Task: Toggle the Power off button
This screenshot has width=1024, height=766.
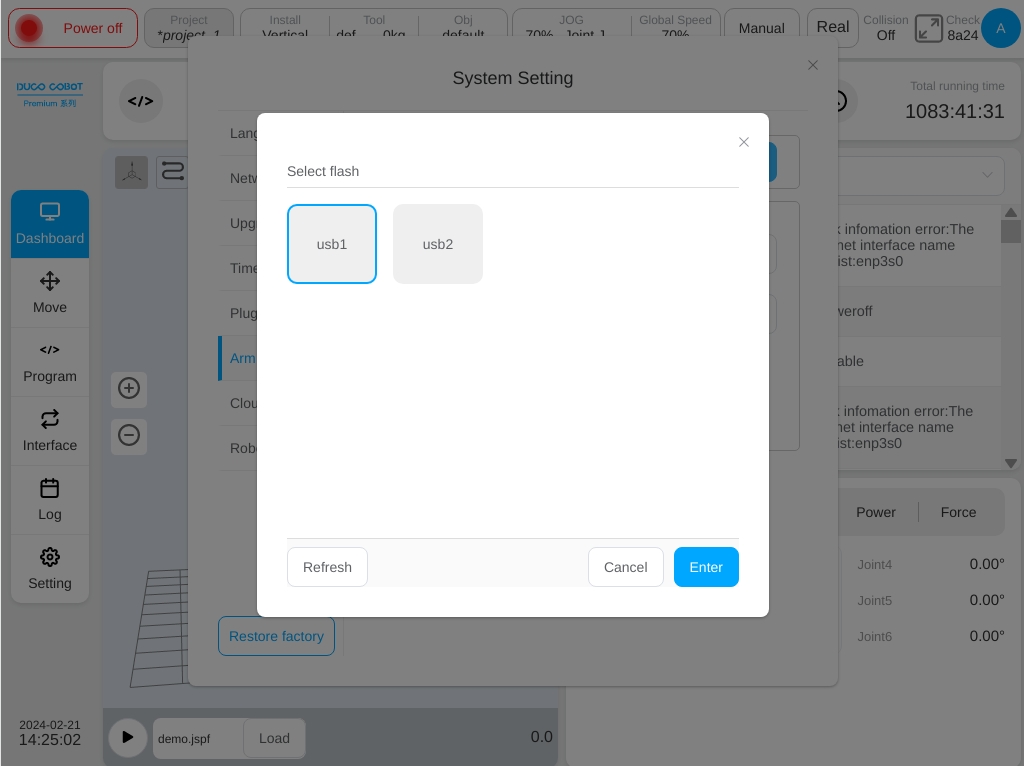Action: (72, 28)
